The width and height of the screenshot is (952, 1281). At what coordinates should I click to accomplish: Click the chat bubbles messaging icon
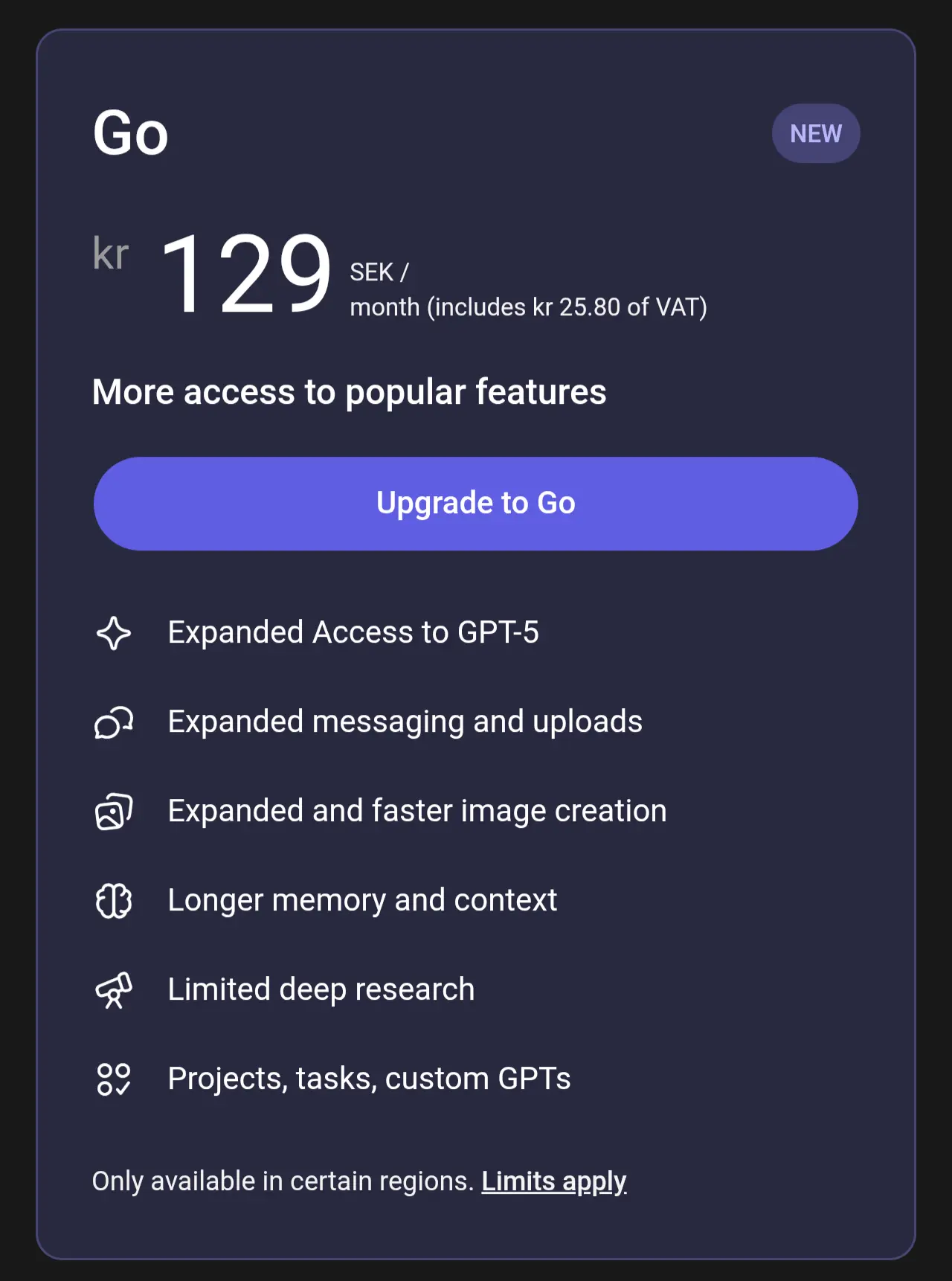[114, 722]
